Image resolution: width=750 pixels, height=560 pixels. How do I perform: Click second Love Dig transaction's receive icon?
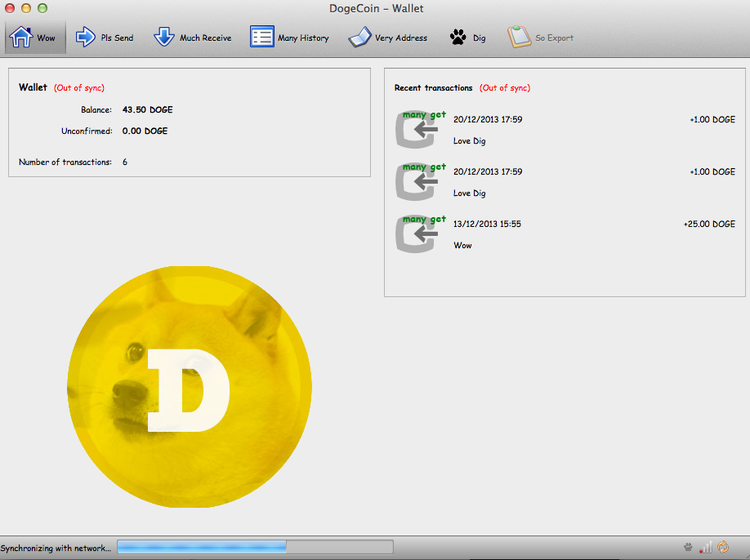tap(418, 182)
